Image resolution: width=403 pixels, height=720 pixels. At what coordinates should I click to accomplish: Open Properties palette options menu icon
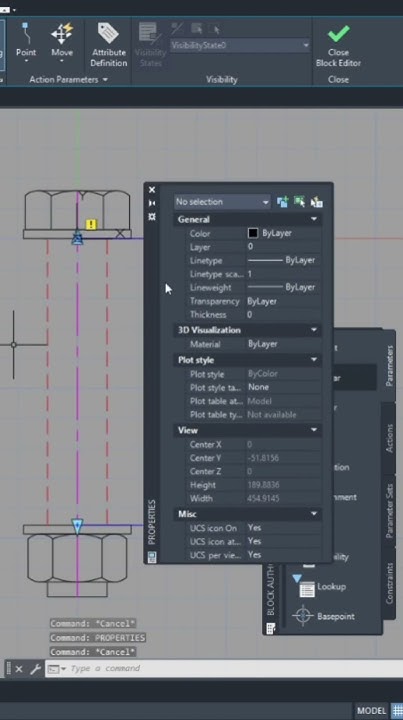tap(152, 216)
